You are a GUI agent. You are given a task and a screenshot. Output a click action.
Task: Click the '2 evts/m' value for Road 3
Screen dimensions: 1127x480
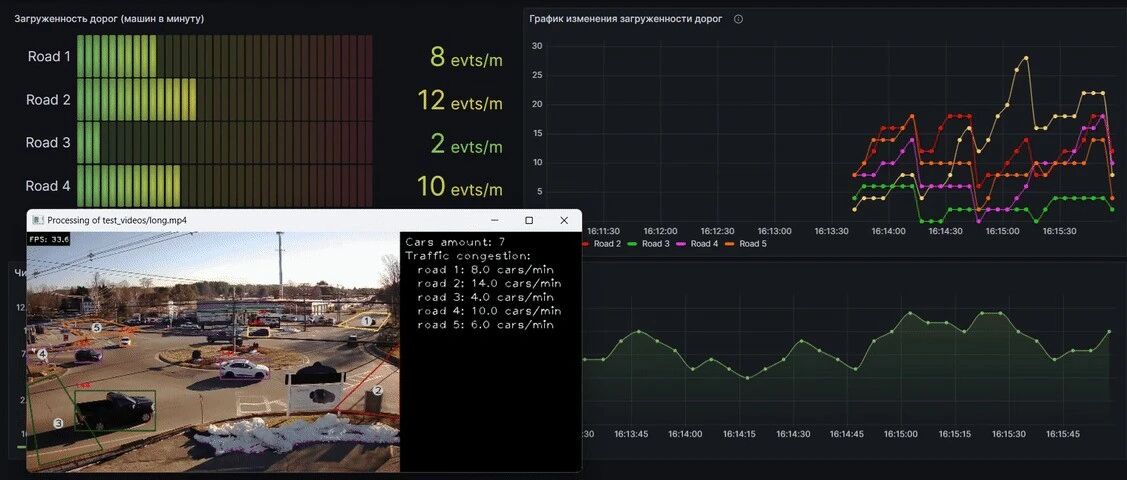pos(466,144)
